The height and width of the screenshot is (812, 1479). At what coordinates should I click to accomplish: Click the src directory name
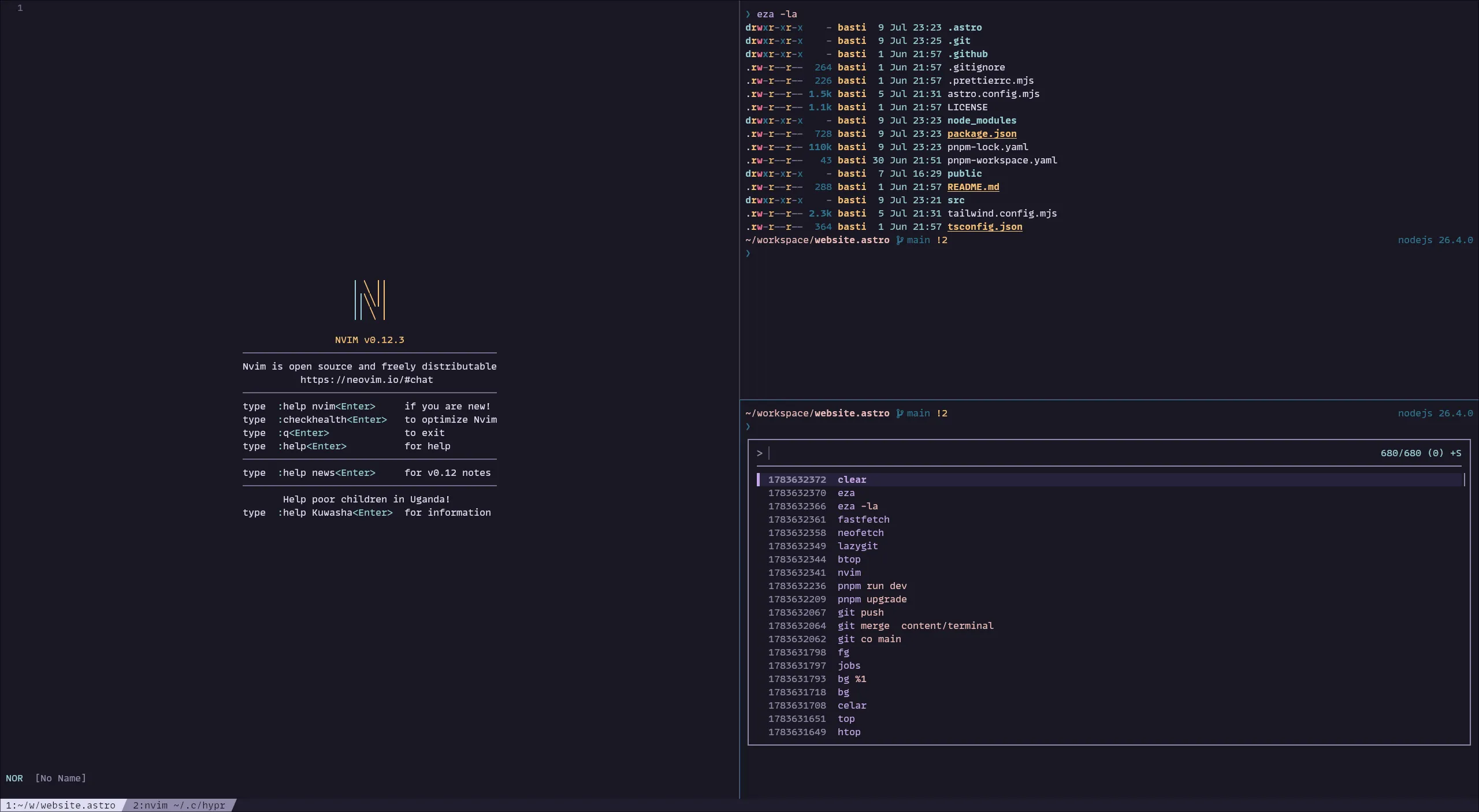(956, 200)
